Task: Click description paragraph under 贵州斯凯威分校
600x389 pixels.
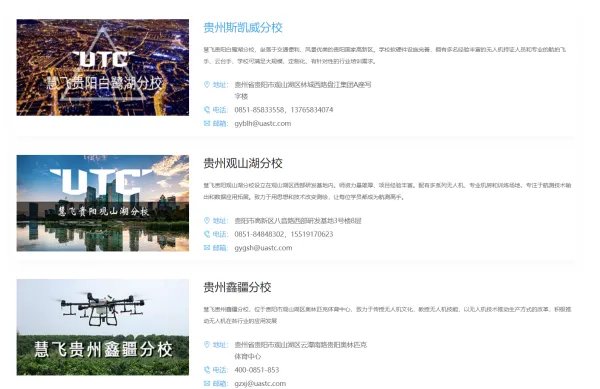Action: pyautogui.click(x=385, y=55)
